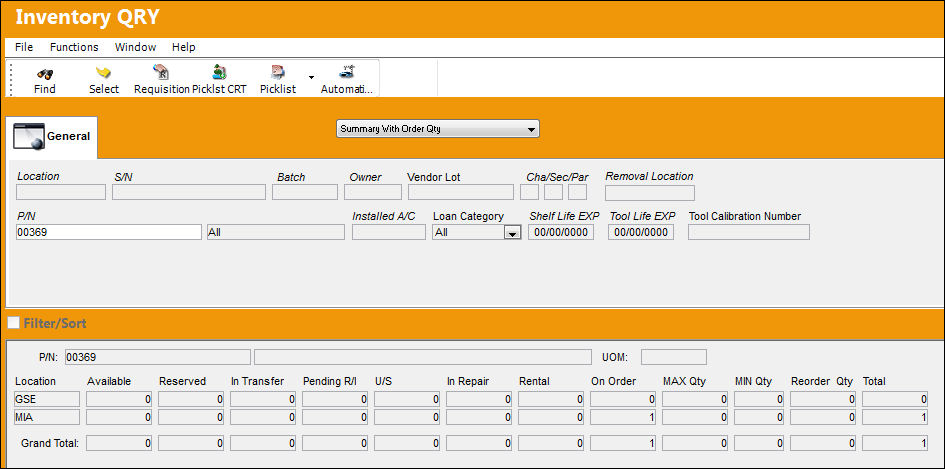The image size is (945, 469).
Task: Click MIA Total value field
Action: 895,417
